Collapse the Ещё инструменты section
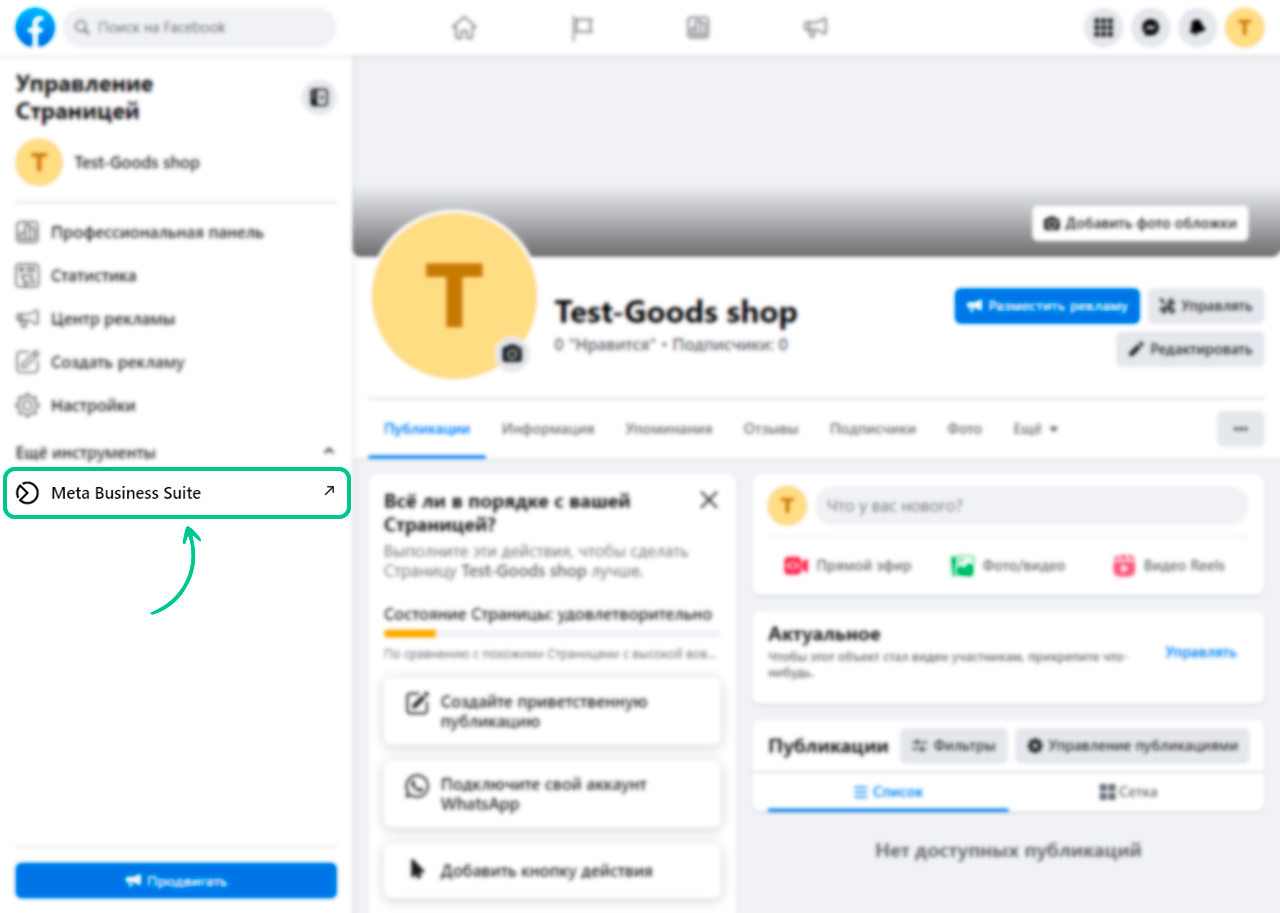 point(329,452)
